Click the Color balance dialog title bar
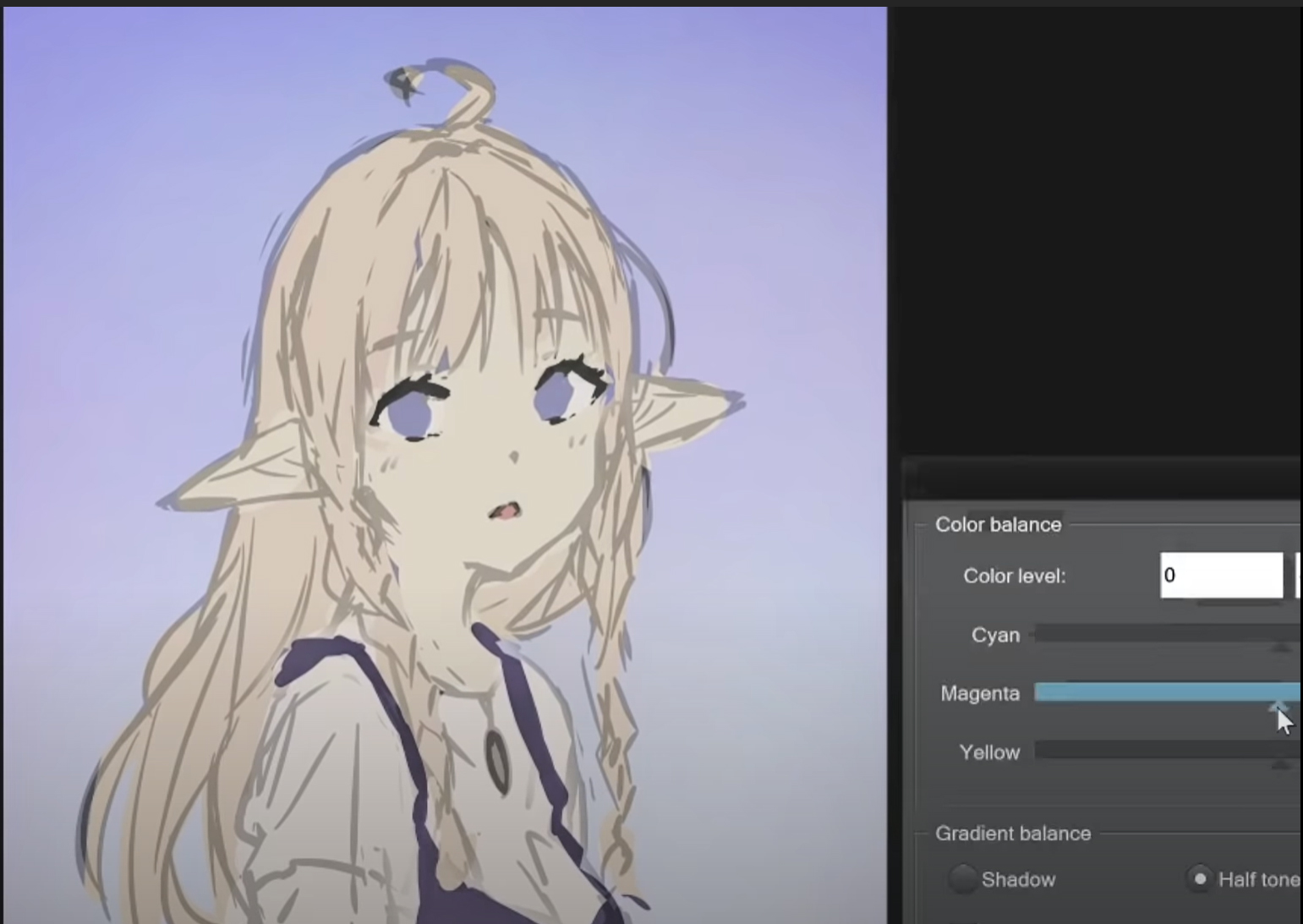Viewport: 1303px width, 924px height. pos(1099,479)
